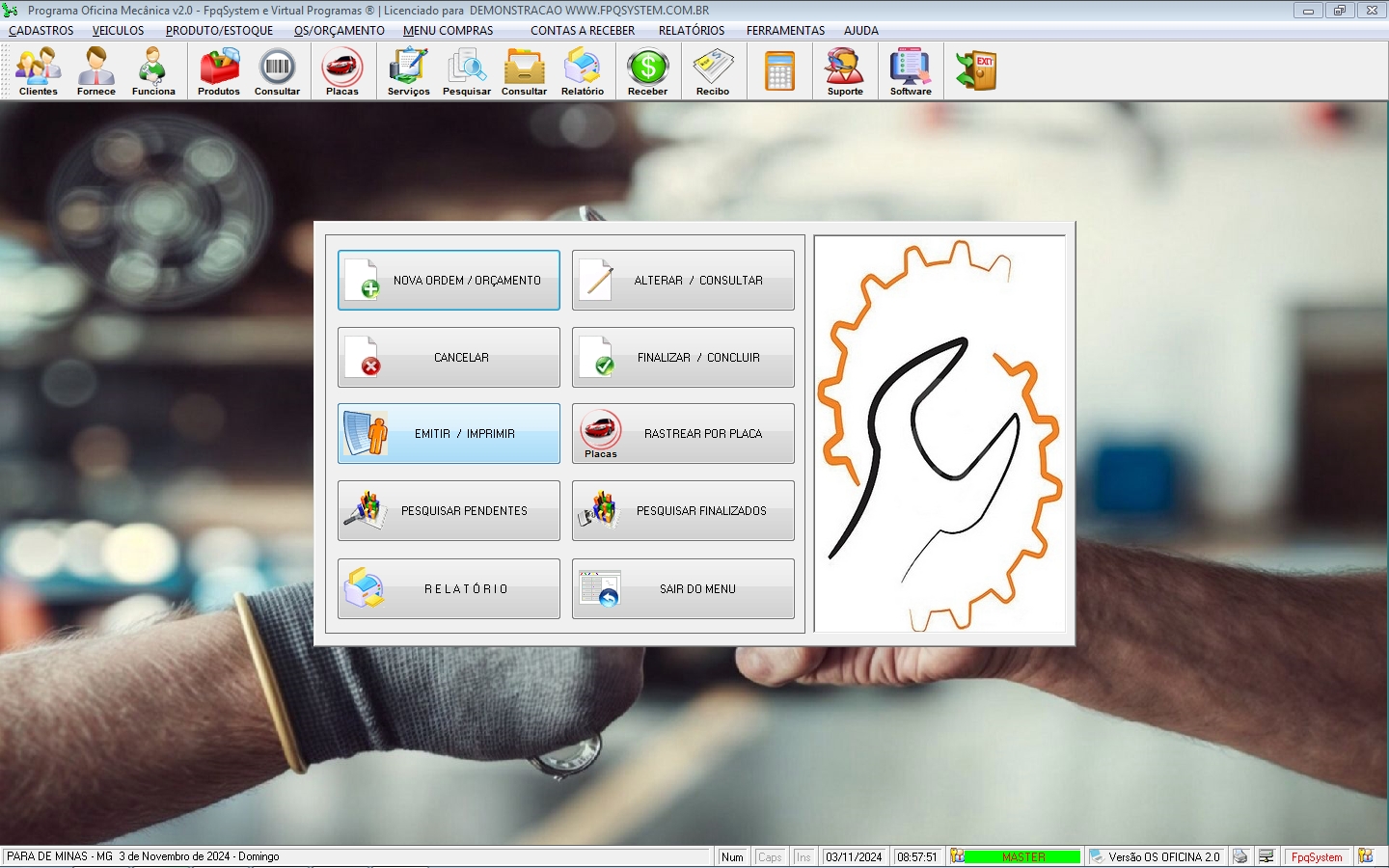Open Fornece suppliers from toolbar
This screenshot has height=868, width=1389.
click(96, 71)
